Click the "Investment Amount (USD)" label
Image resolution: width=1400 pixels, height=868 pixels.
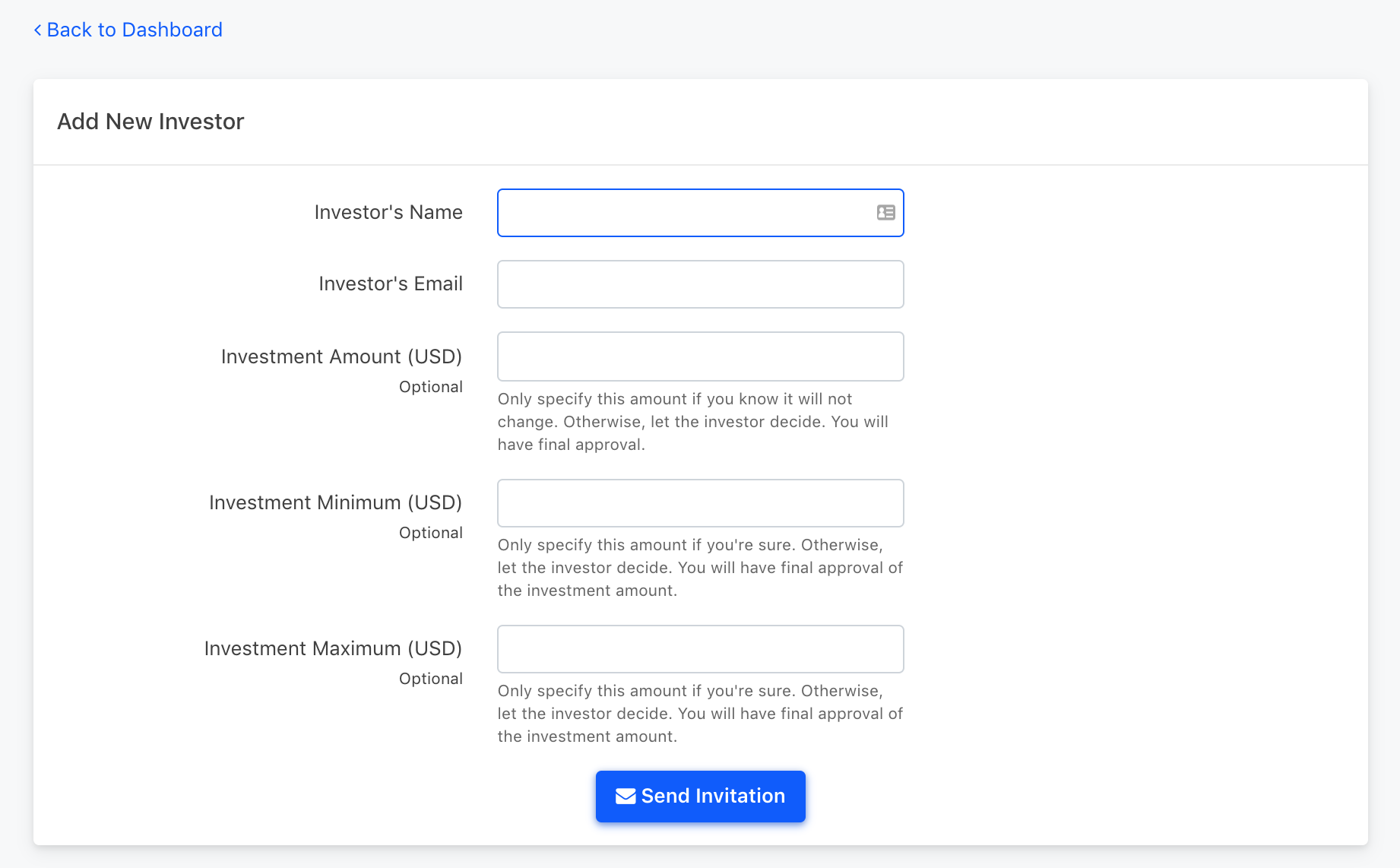[341, 356]
